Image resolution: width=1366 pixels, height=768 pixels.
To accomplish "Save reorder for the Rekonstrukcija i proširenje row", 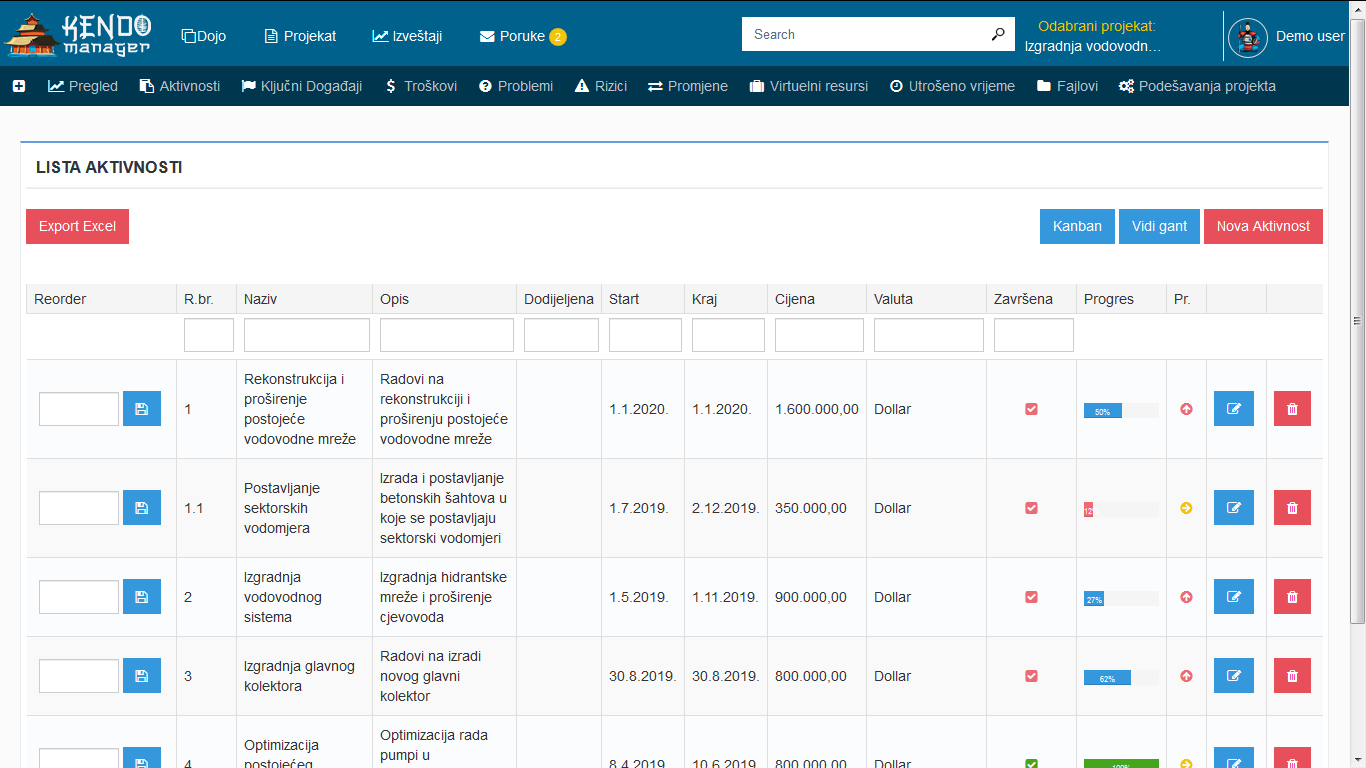I will click(x=141, y=409).
